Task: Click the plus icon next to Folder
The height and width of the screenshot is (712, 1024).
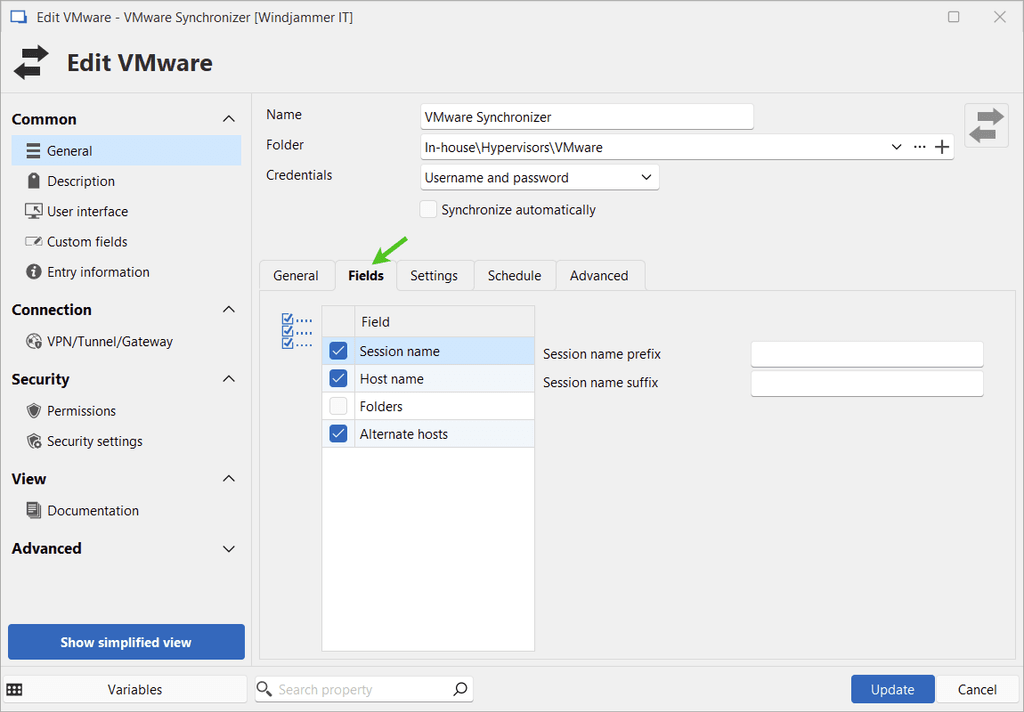Action: click(941, 147)
